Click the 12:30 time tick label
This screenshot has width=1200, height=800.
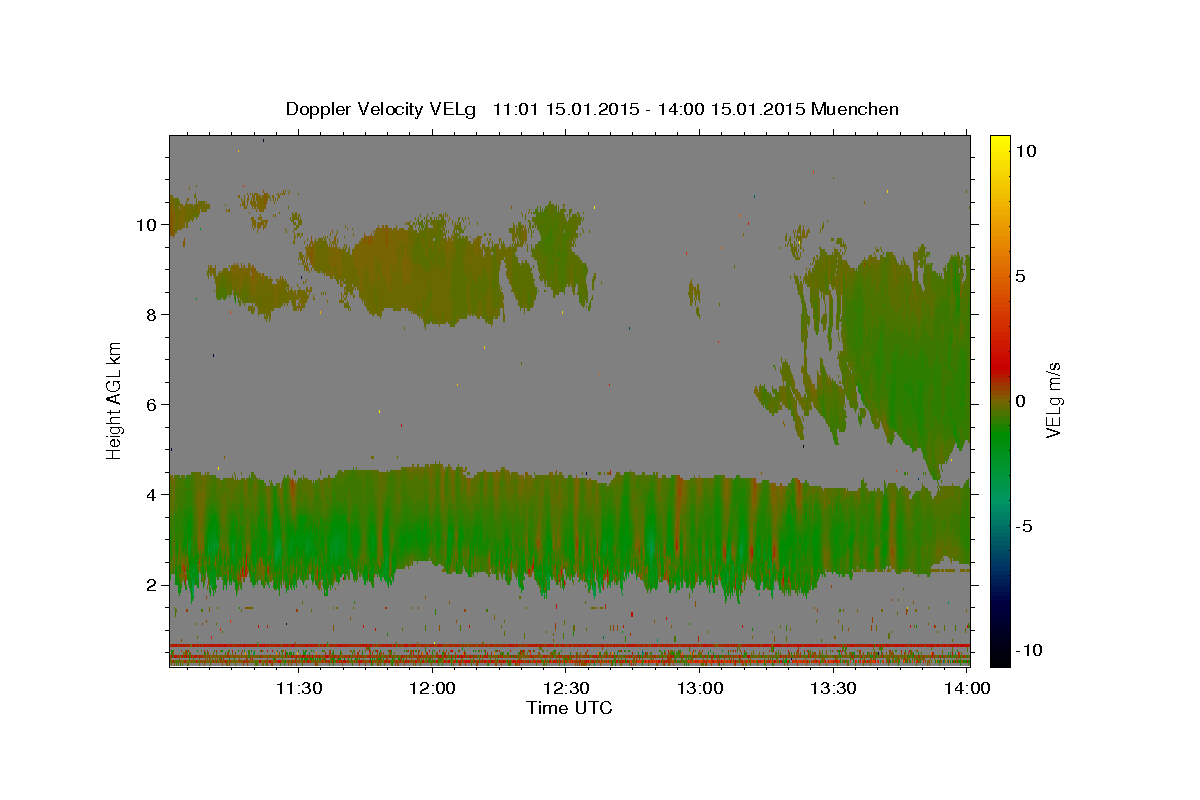point(567,688)
